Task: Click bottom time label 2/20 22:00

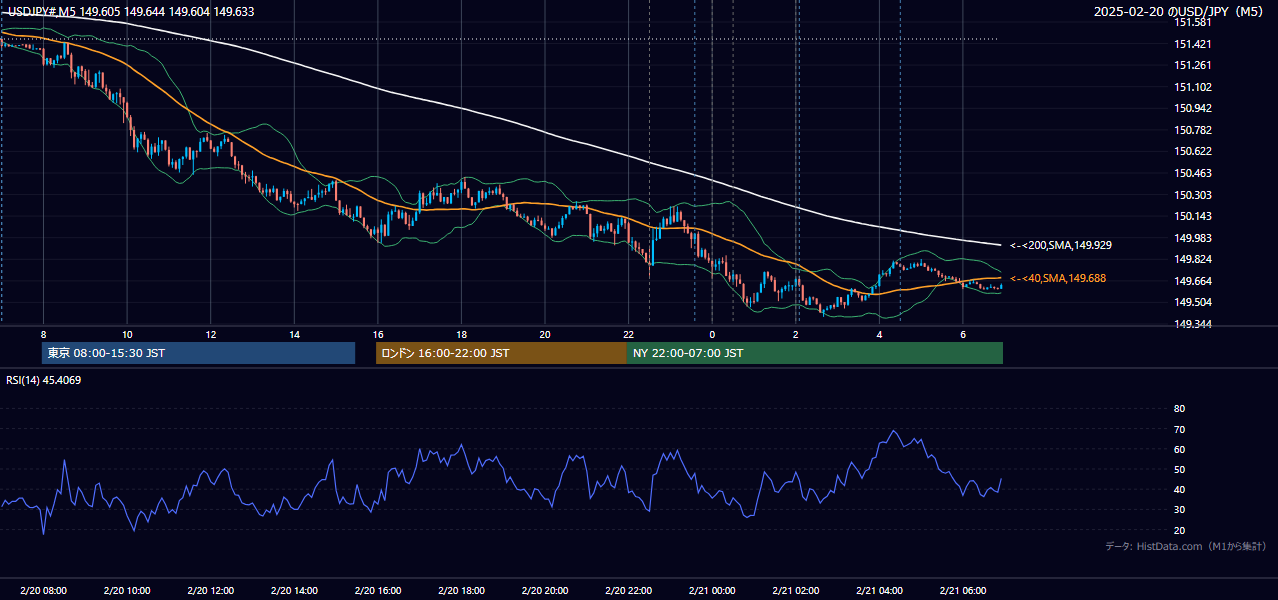Action: [x=628, y=590]
